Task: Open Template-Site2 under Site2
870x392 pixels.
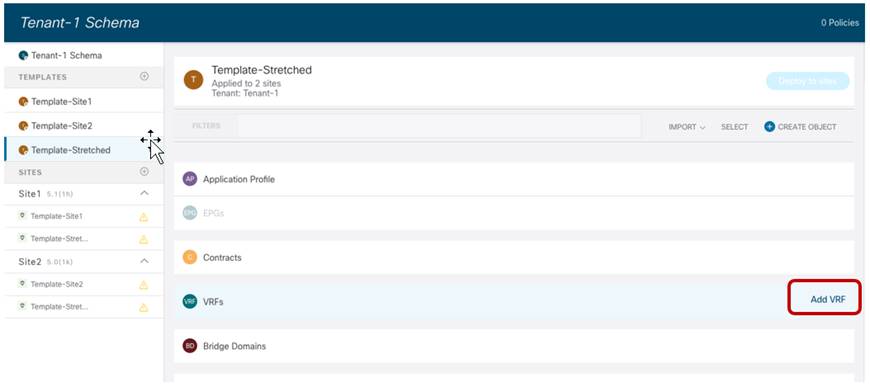Action: coord(57,284)
